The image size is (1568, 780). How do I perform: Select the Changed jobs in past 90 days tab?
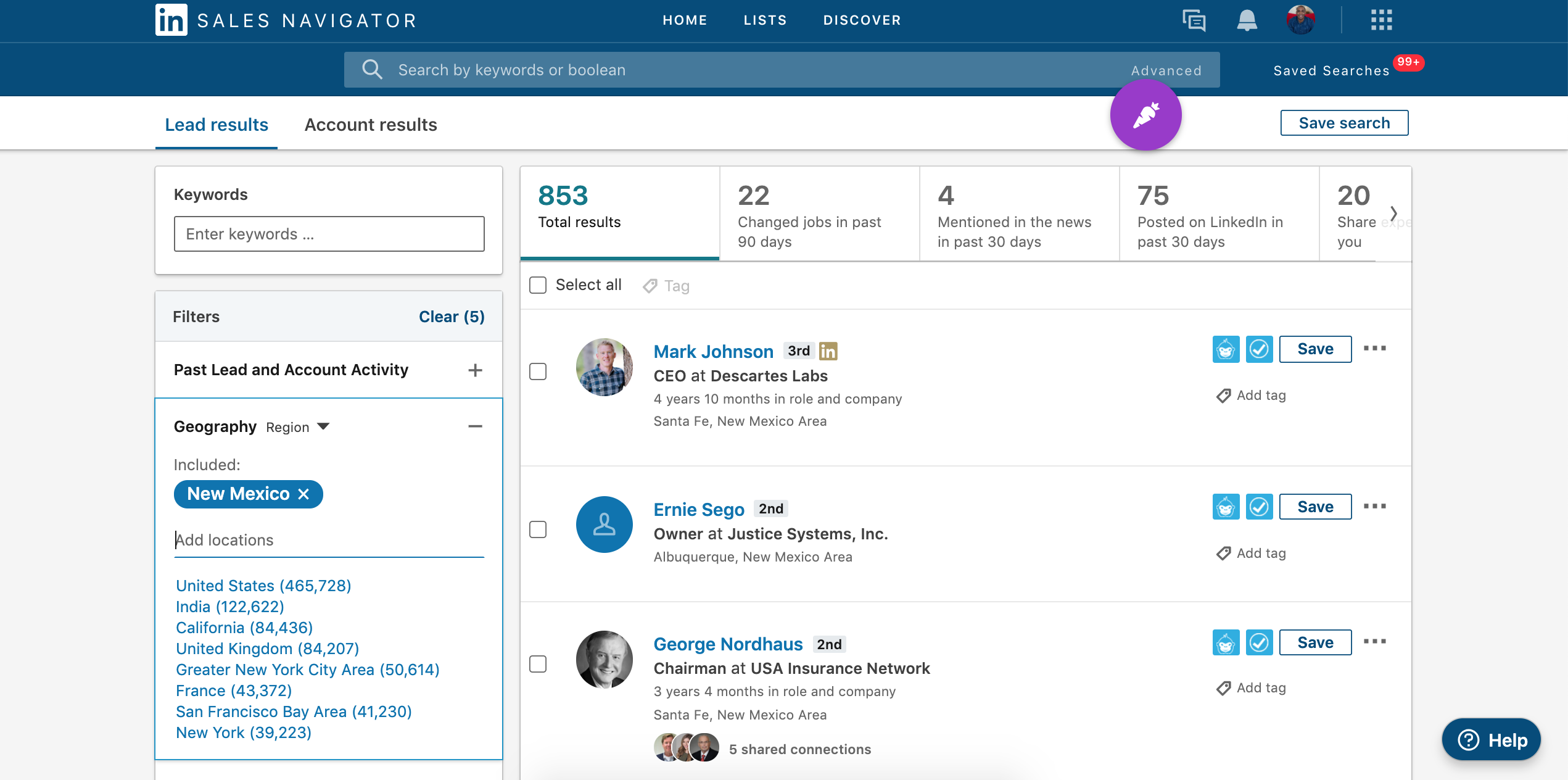(819, 213)
